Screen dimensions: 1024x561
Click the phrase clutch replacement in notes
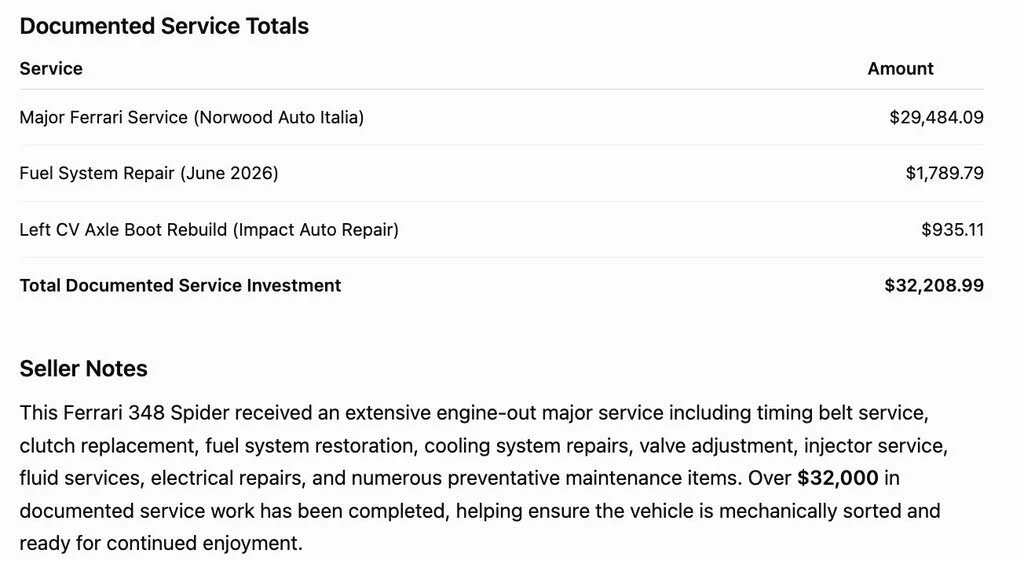(108, 446)
